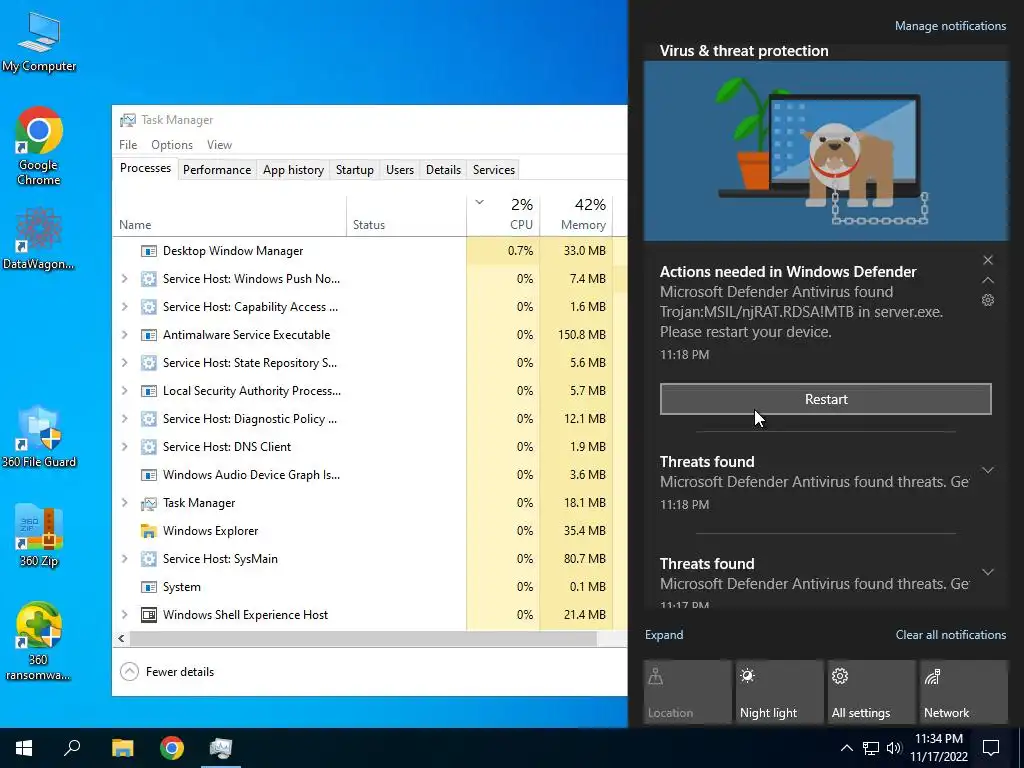
Task: Select Windows Audio Device Graph Is... row
Action: pos(370,475)
